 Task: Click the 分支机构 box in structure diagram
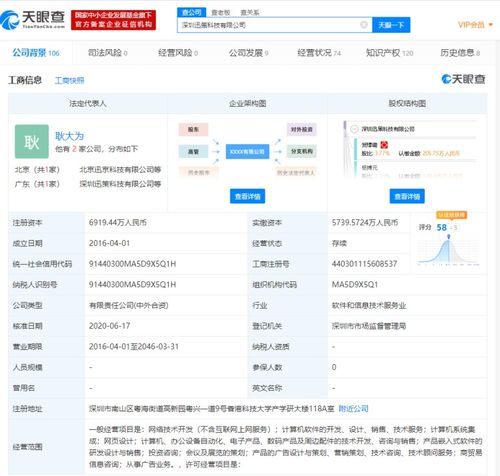tap(302, 151)
